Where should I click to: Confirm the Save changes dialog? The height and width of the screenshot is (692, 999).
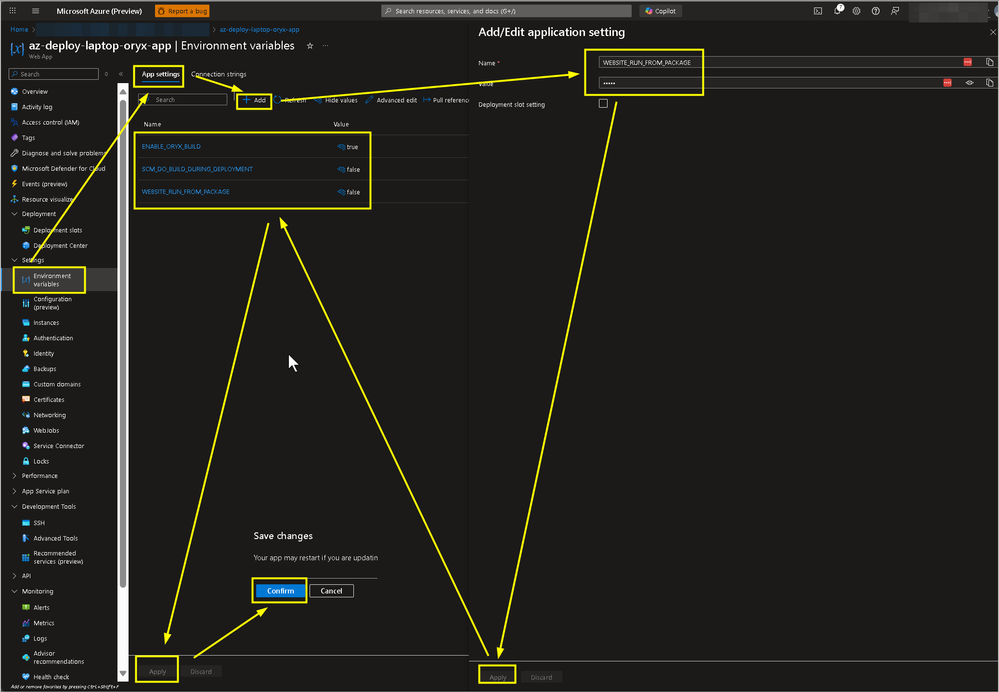[280, 591]
